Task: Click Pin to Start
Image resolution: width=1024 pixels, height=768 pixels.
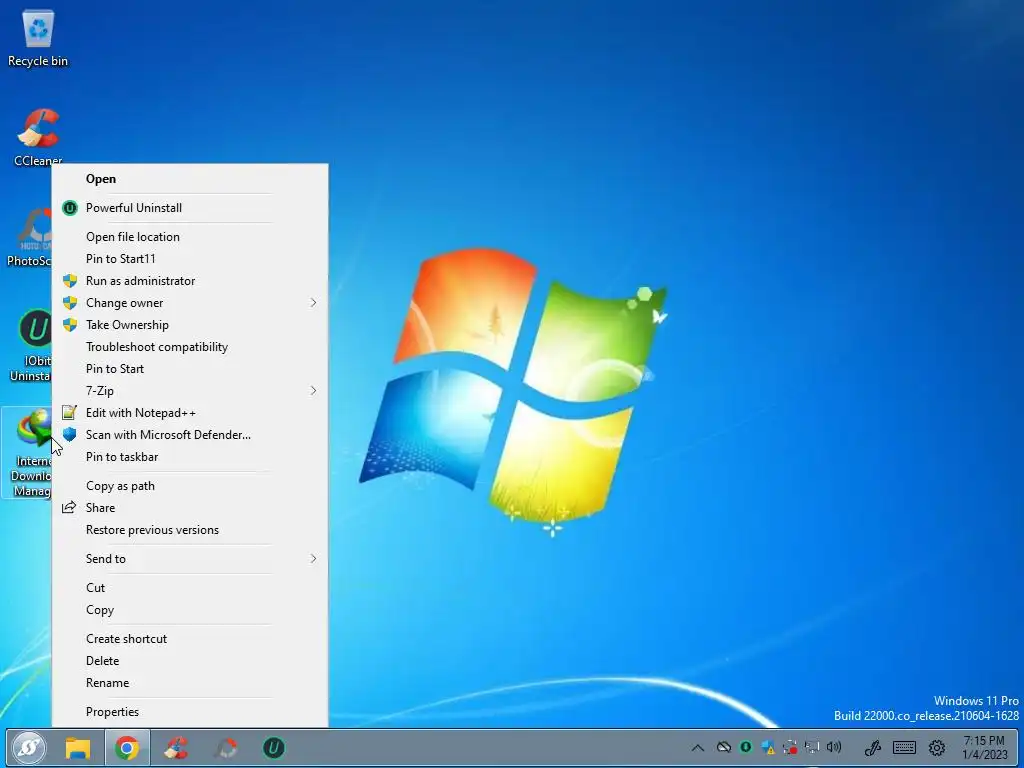Action: coord(189,369)
